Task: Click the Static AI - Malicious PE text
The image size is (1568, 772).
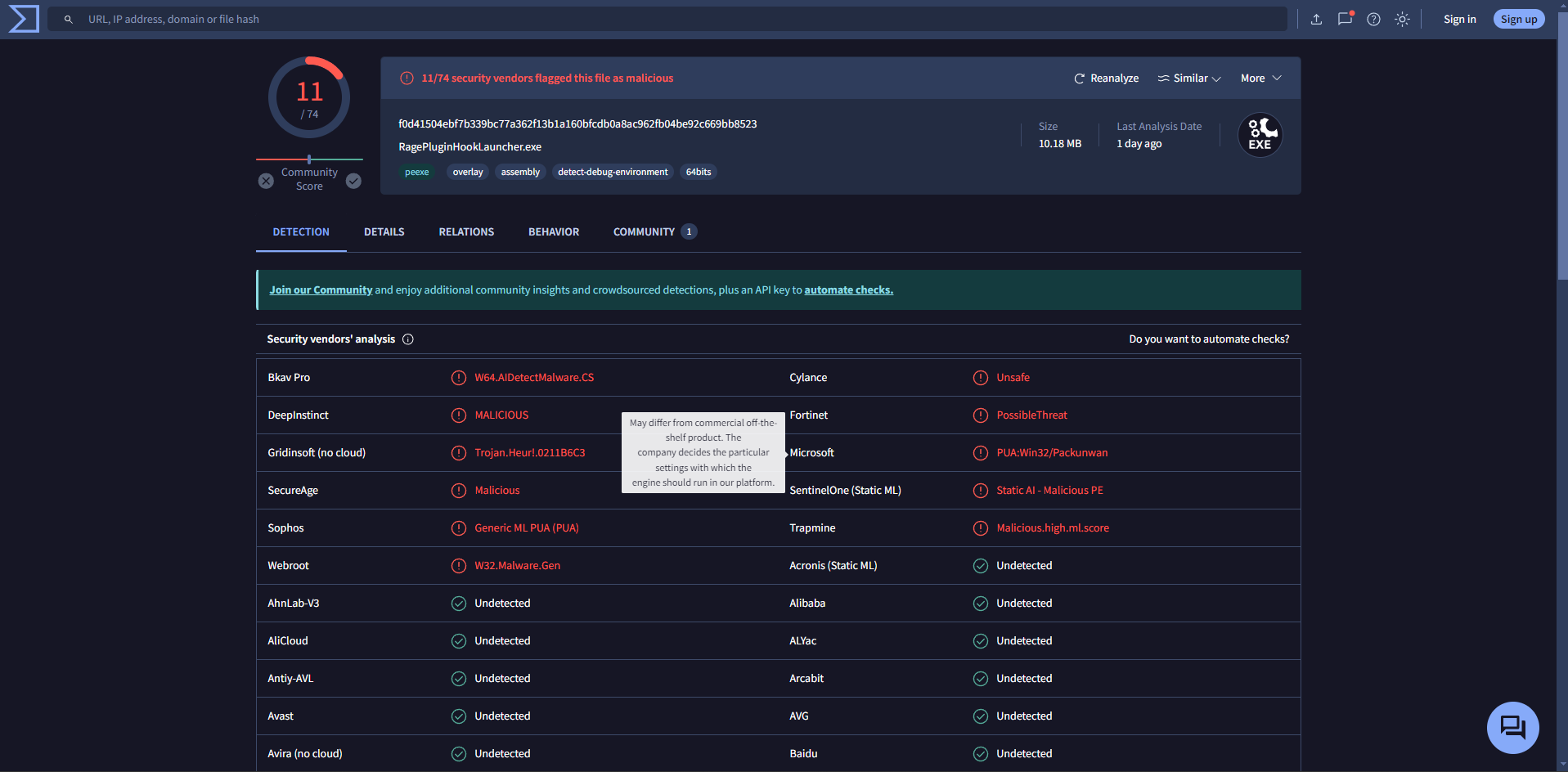Action: click(x=1049, y=491)
